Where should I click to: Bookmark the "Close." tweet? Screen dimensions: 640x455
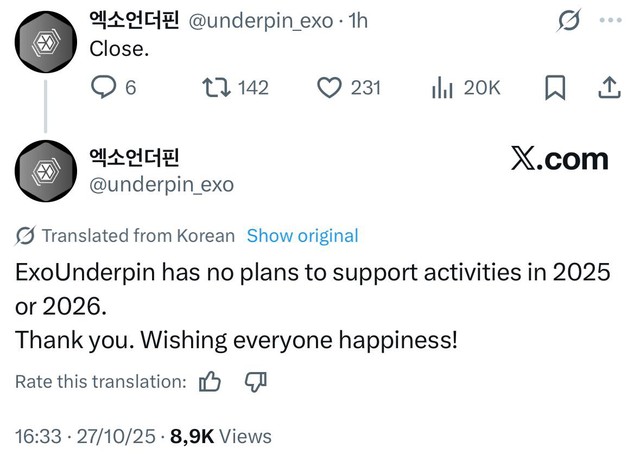tap(554, 88)
